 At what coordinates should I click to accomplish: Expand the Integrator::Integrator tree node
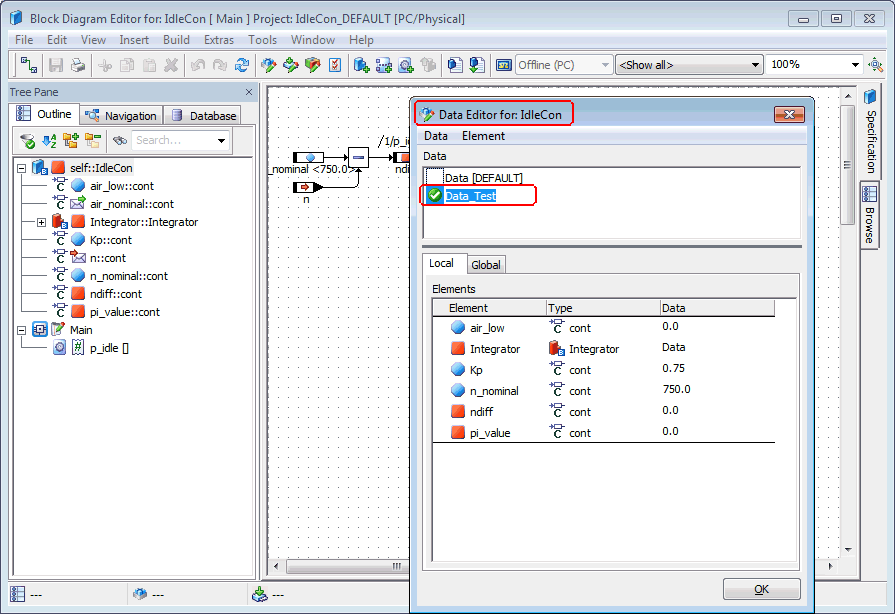pyautogui.click(x=42, y=223)
